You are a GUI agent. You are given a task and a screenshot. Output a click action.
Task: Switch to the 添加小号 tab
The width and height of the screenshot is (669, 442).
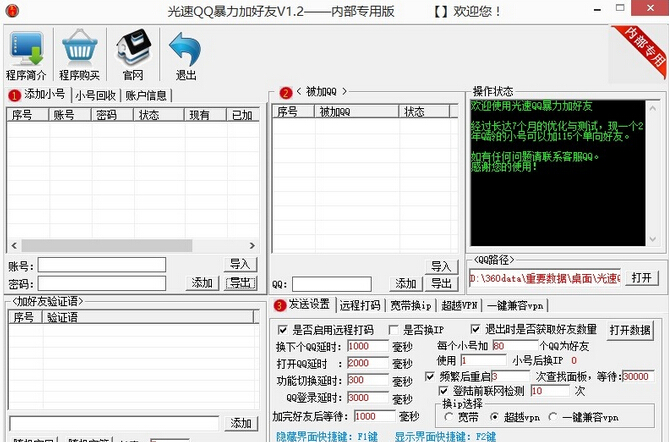point(38,94)
